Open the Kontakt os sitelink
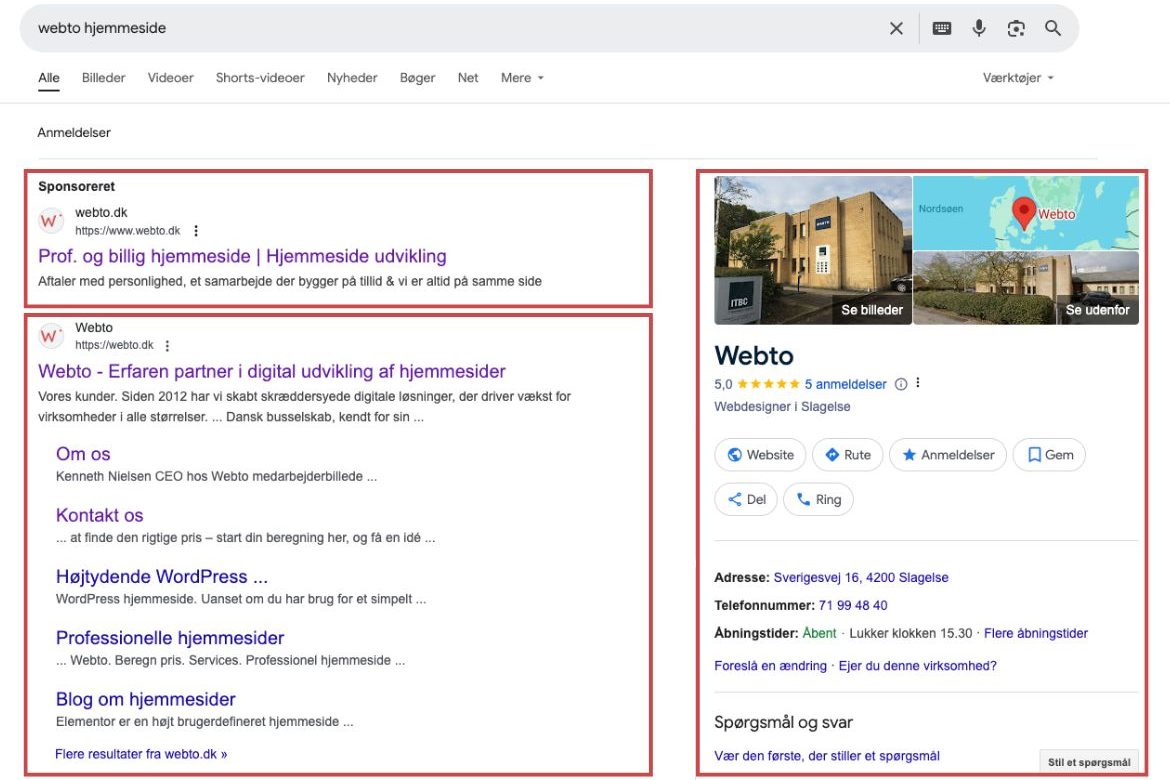This screenshot has height=780, width=1170. 99,515
